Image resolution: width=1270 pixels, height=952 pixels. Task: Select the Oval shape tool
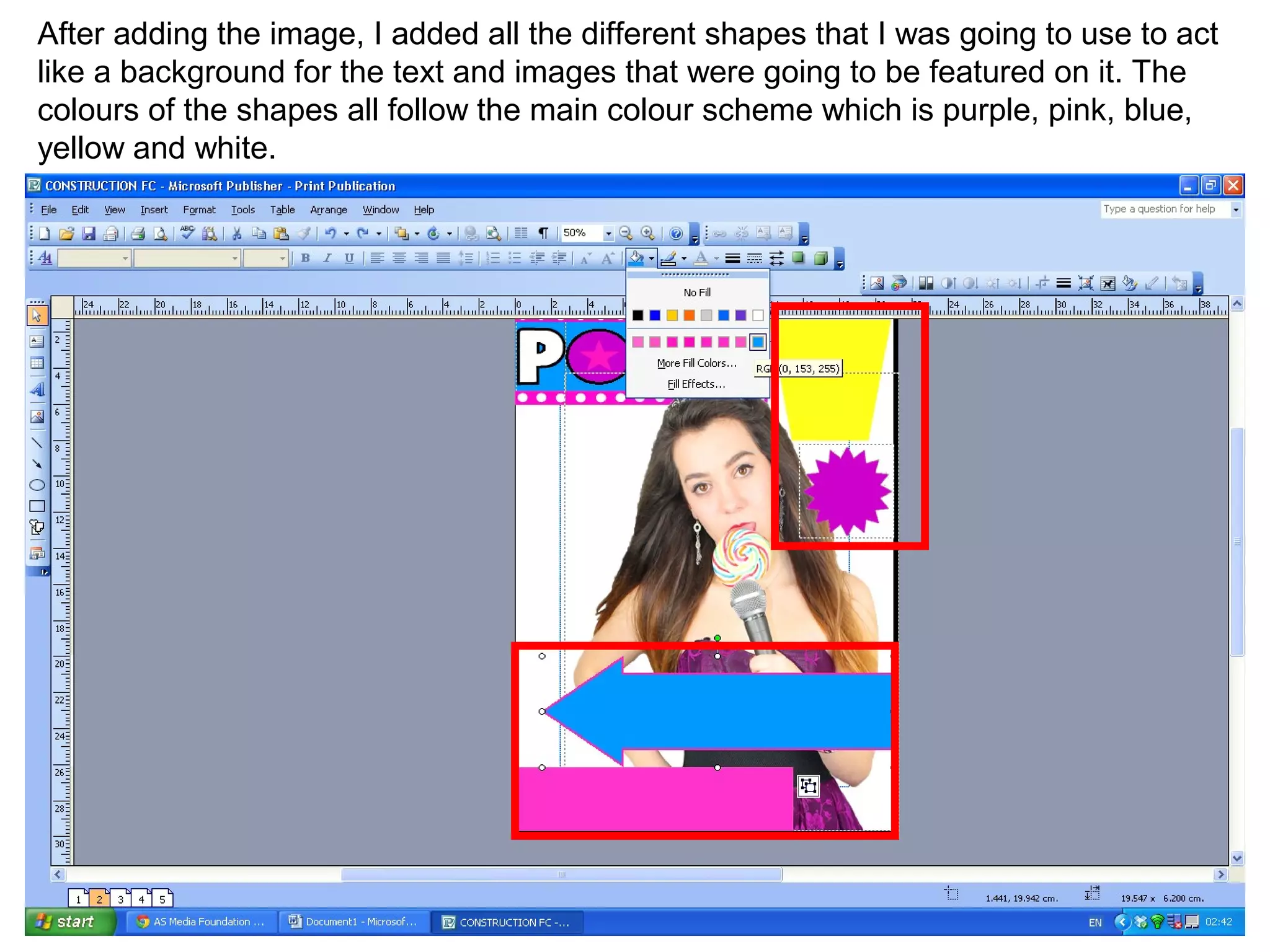[x=37, y=485]
